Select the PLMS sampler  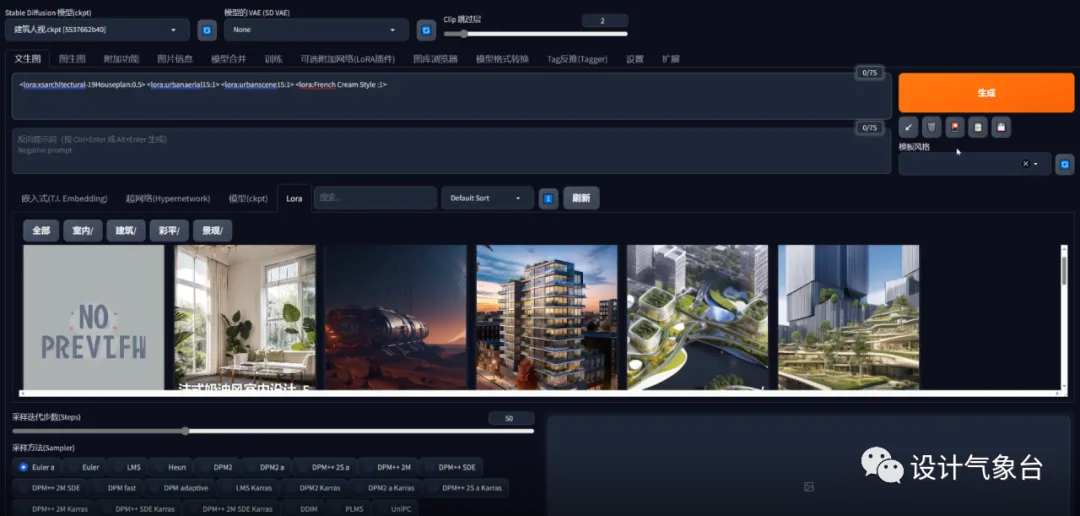point(349,508)
